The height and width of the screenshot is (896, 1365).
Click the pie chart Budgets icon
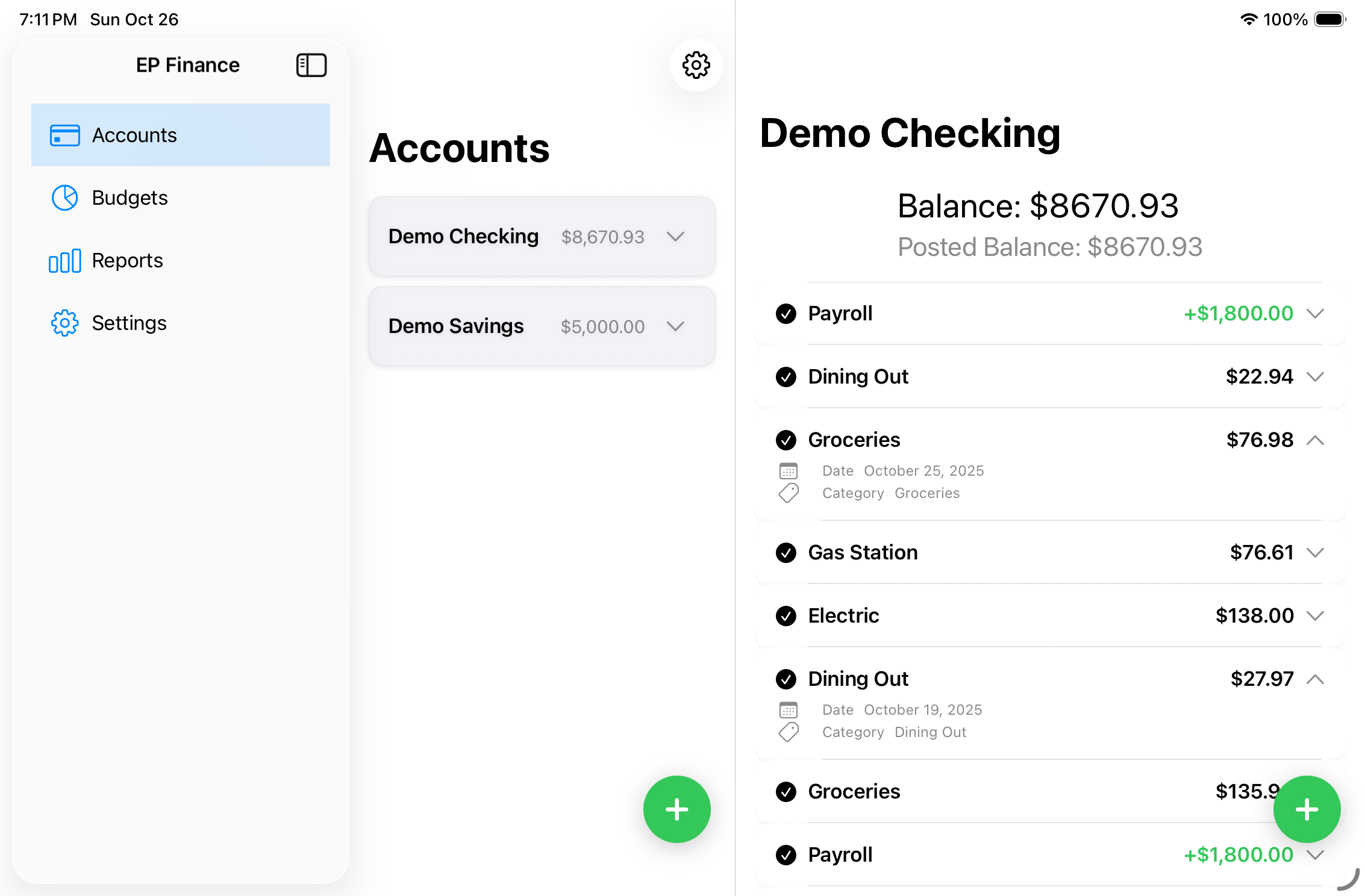tap(64, 198)
